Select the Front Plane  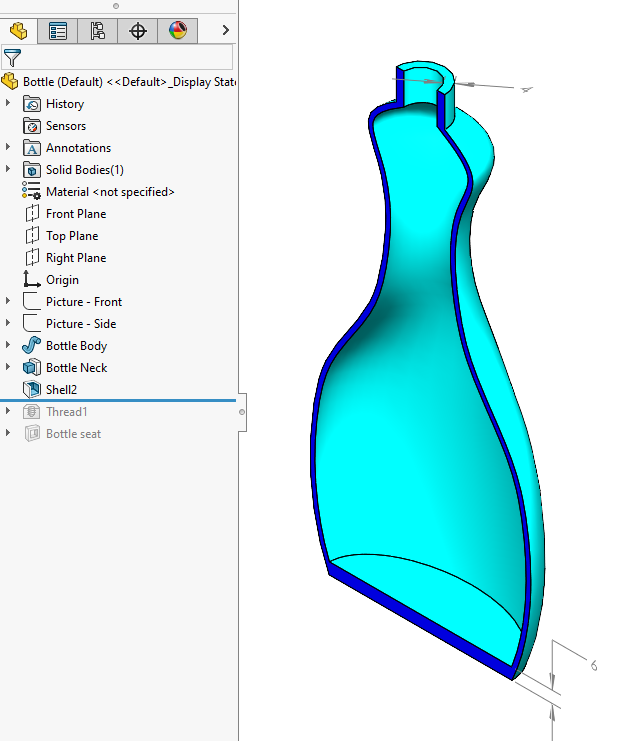75,214
